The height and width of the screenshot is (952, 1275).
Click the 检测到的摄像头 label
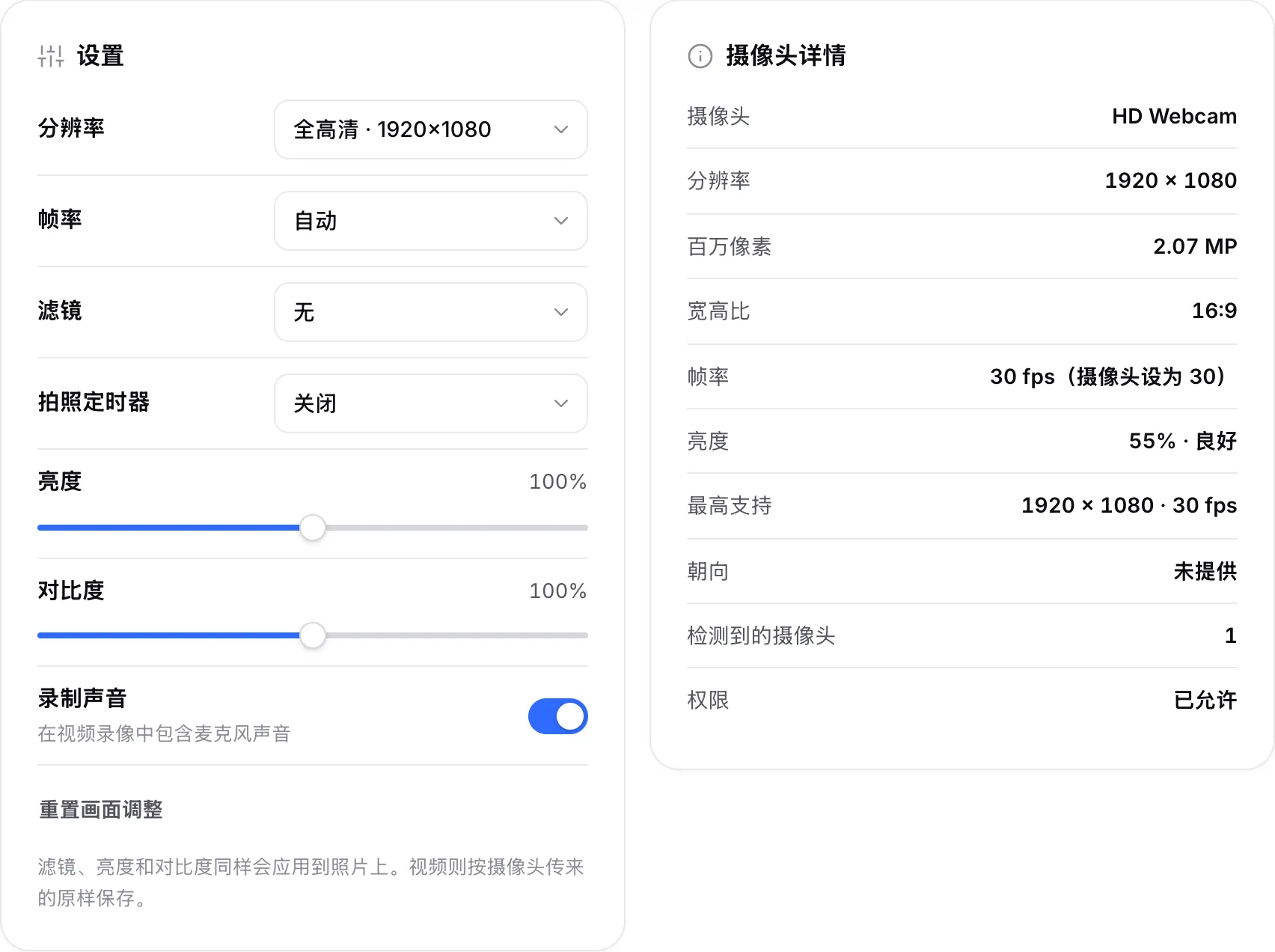pyautogui.click(x=761, y=635)
